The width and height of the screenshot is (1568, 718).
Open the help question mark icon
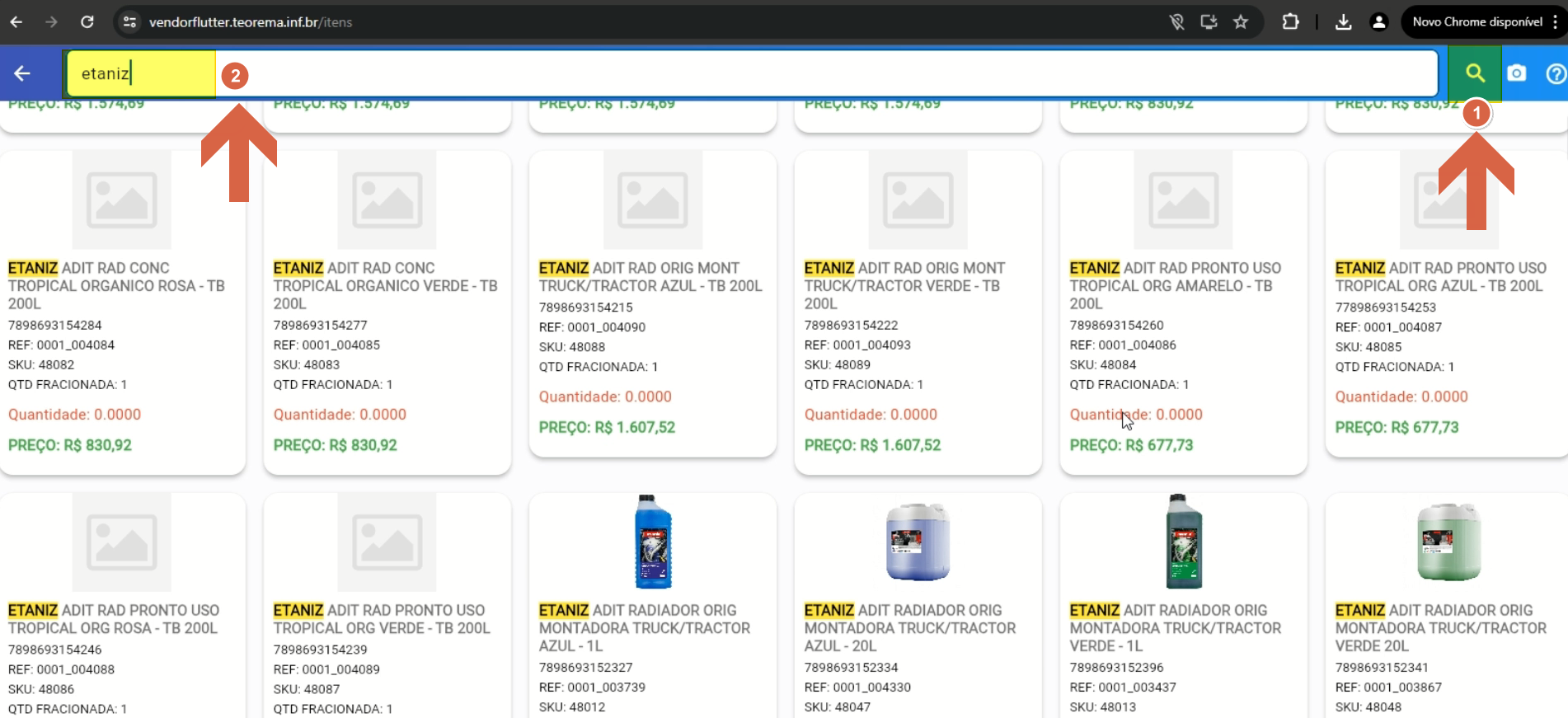point(1556,73)
